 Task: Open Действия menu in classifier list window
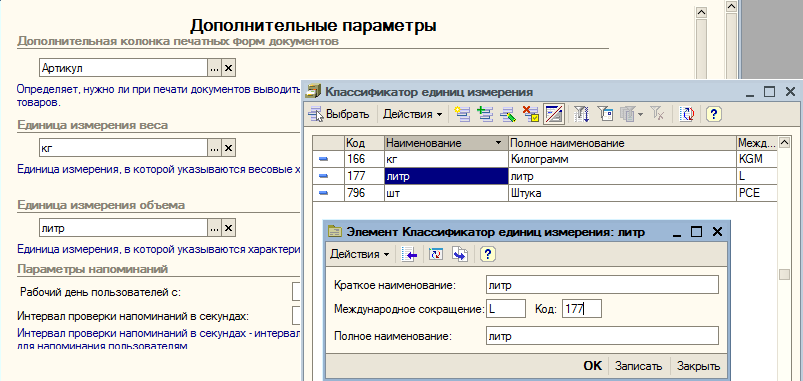(x=412, y=114)
